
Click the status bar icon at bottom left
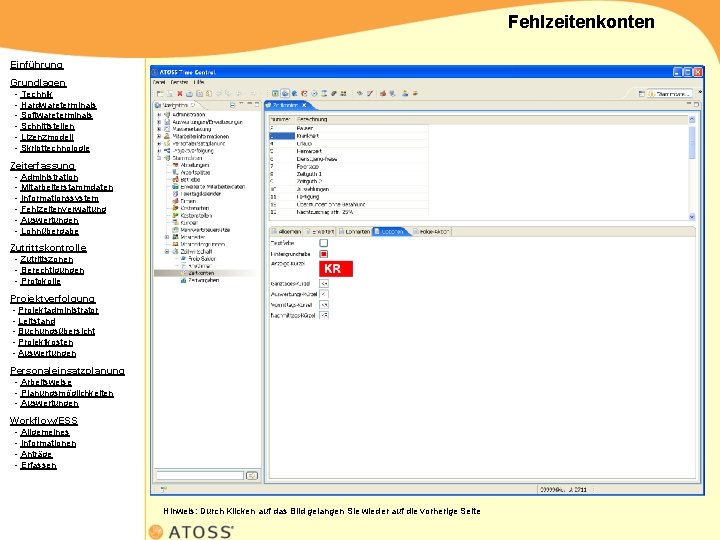pyautogui.click(x=163, y=489)
